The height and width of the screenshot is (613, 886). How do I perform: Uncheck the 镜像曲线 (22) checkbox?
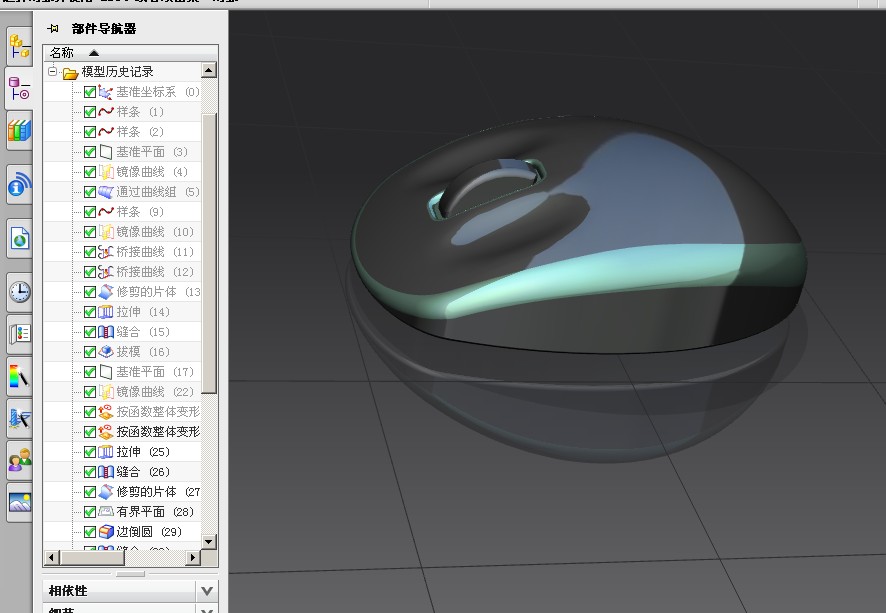click(x=90, y=392)
